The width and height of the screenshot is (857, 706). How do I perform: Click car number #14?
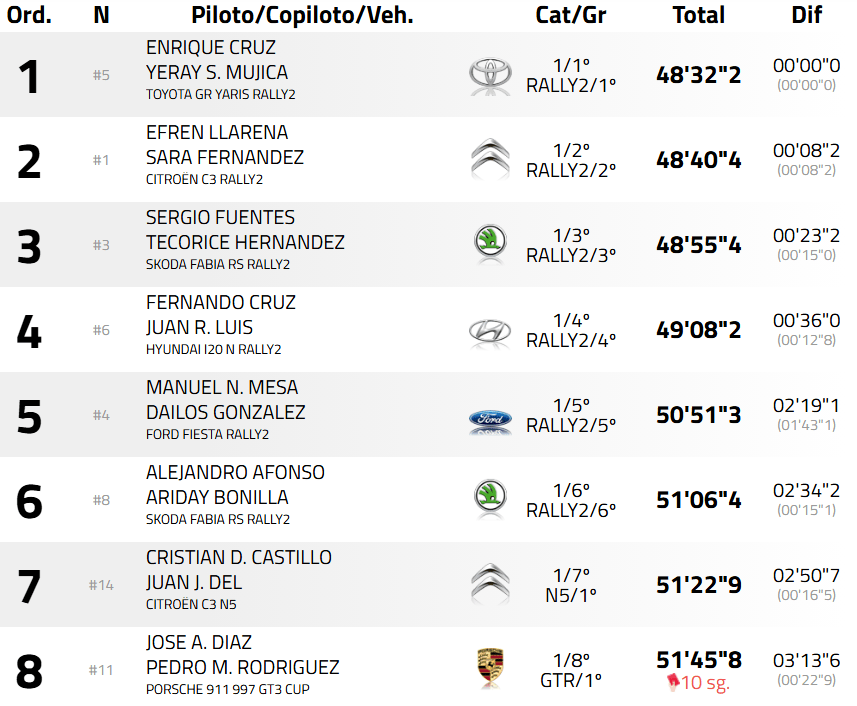click(101, 585)
